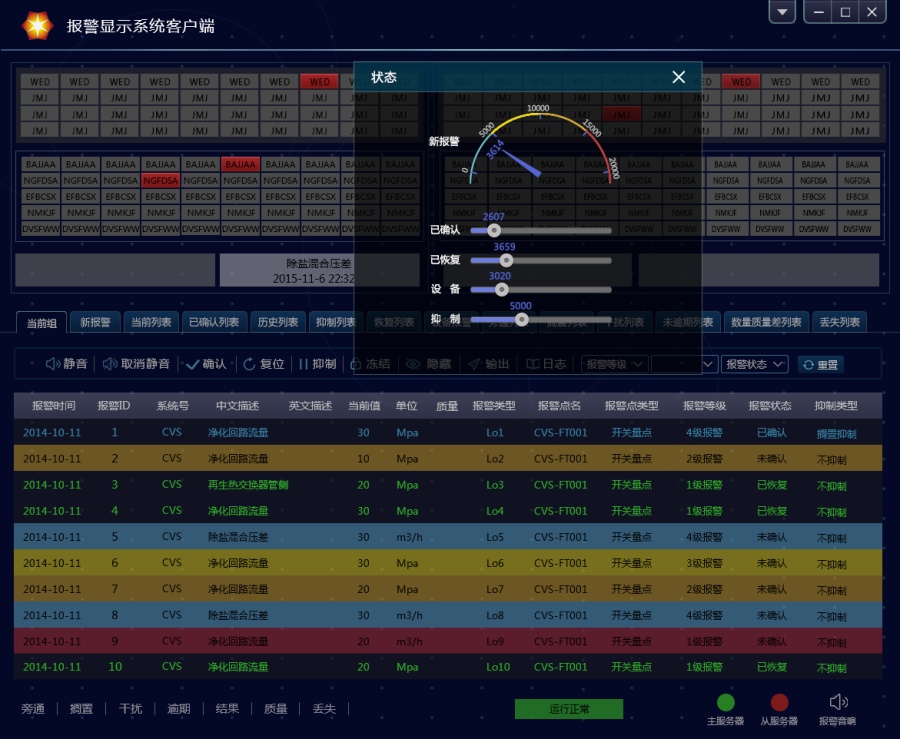The height and width of the screenshot is (739, 900).
Task: Click the 确认 checkmark icon
Action: pos(192,364)
